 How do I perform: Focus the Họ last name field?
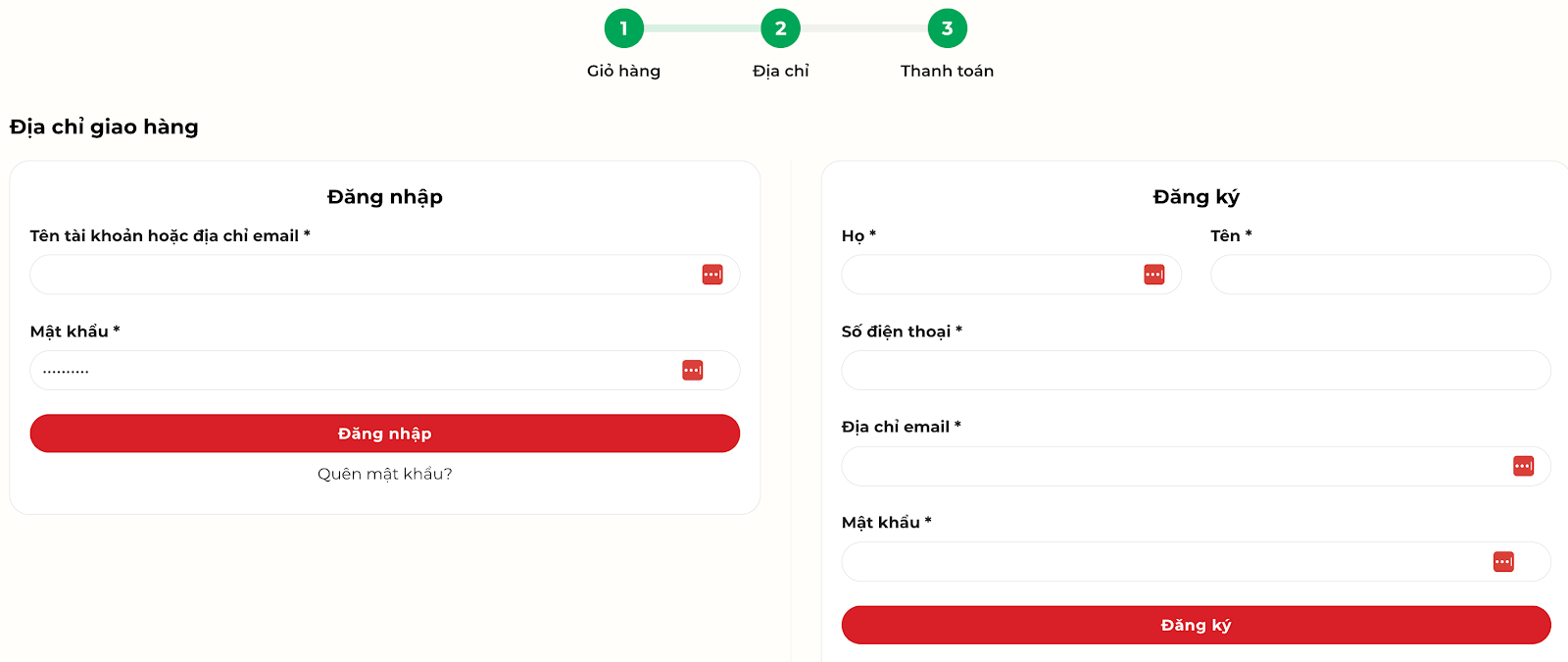point(990,275)
